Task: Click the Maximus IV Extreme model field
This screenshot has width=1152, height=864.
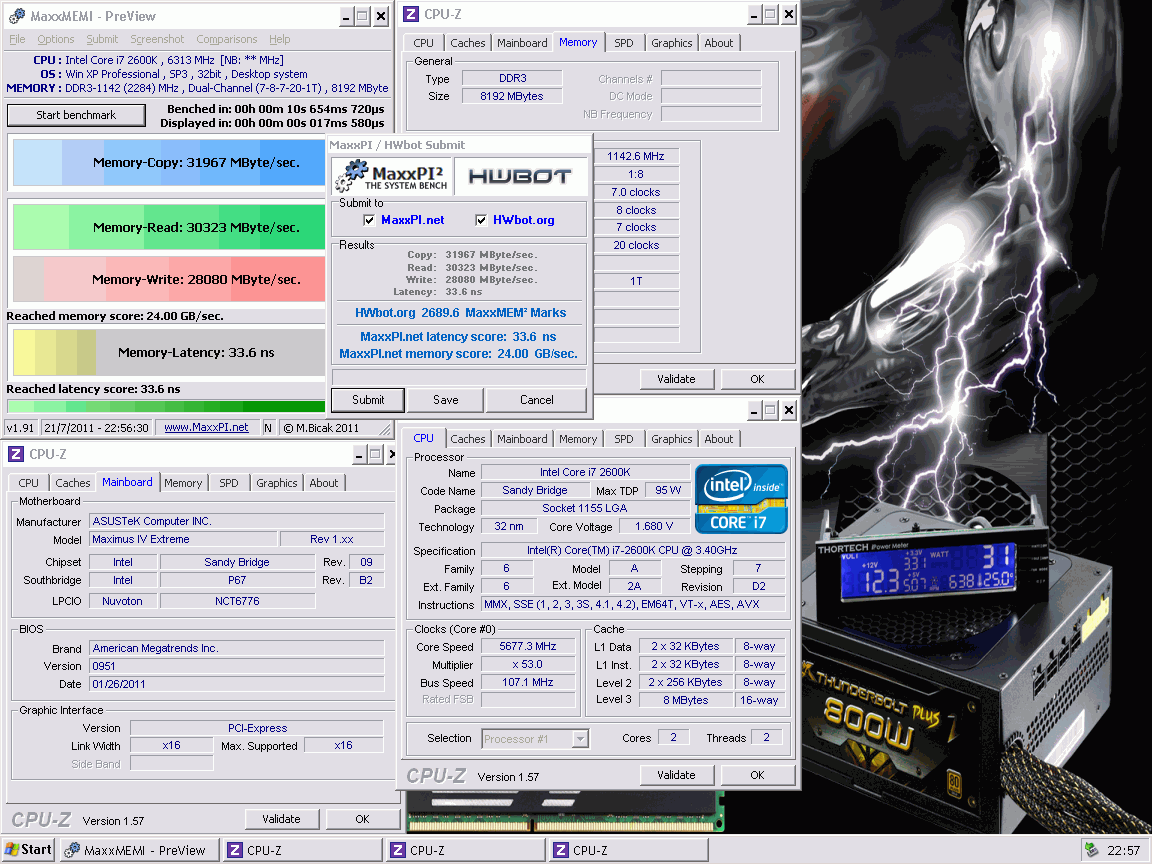Action: [183, 539]
